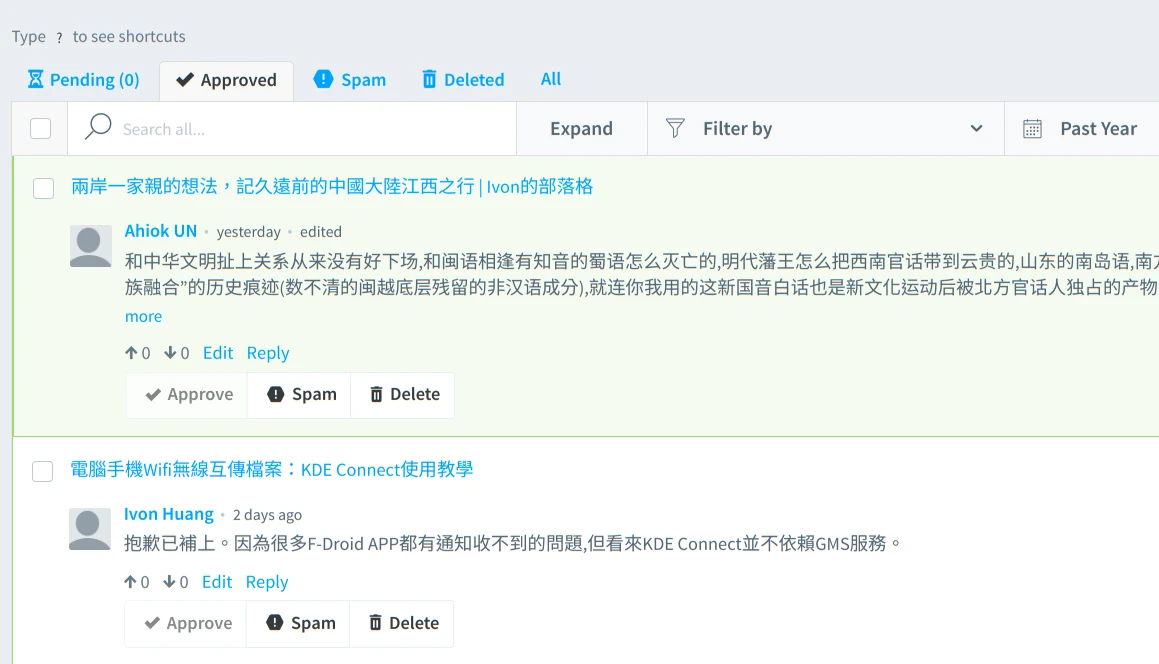Image resolution: width=1159 pixels, height=664 pixels.
Task: Click the magnifying glass search icon
Action: click(98, 127)
